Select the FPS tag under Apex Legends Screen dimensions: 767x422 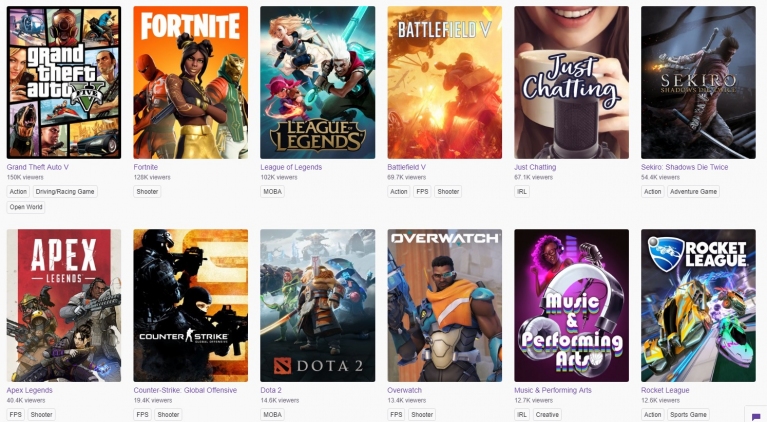[16, 415]
